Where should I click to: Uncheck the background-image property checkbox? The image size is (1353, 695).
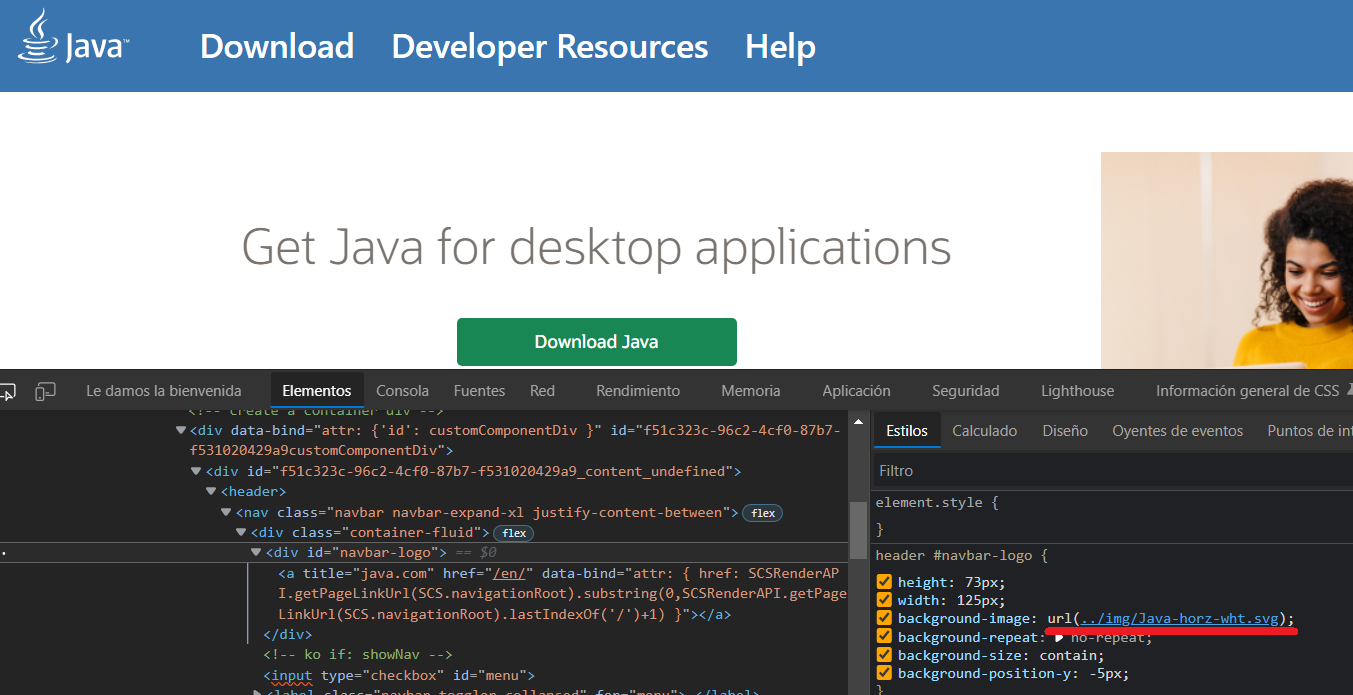(884, 619)
